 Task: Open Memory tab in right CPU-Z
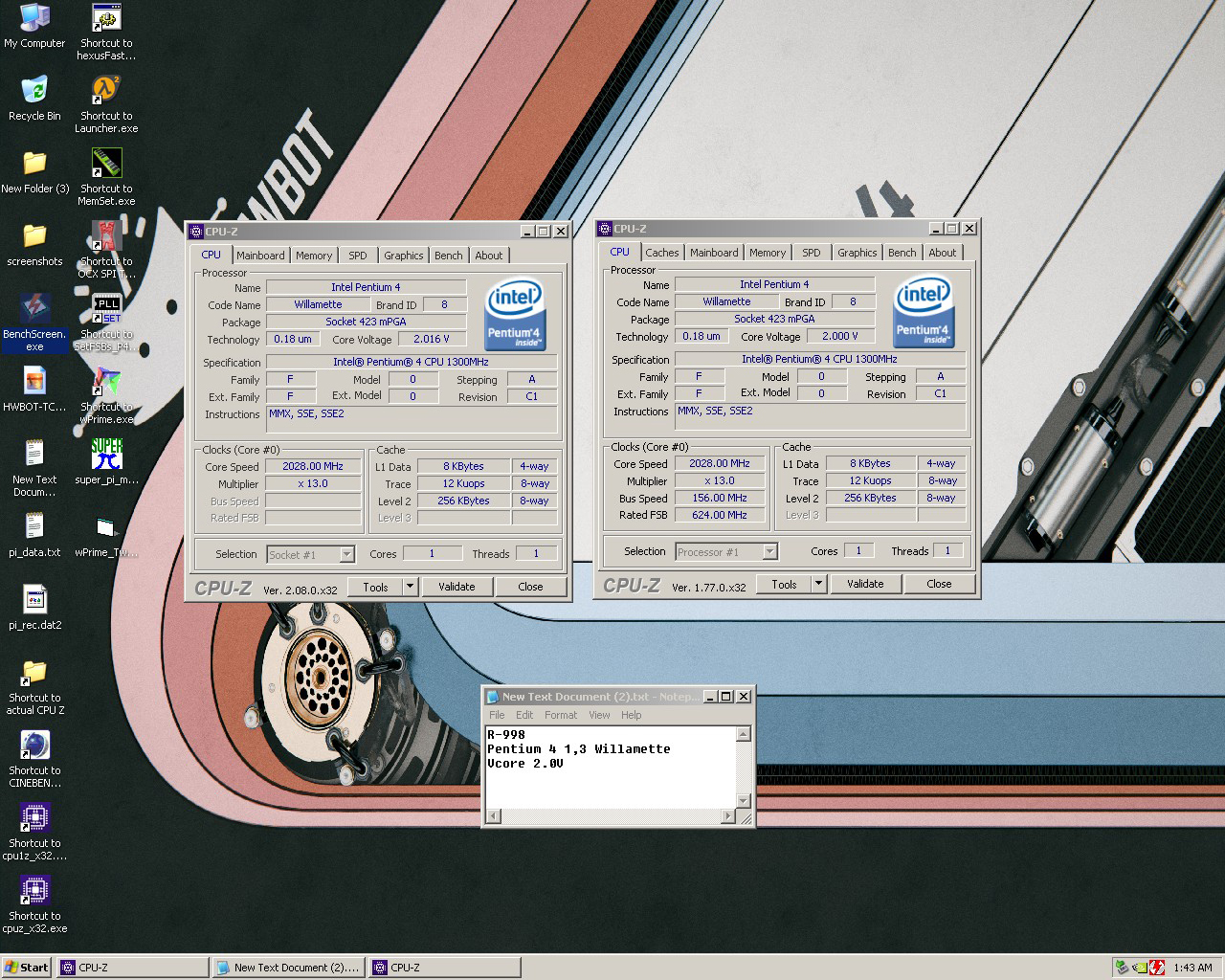[768, 253]
